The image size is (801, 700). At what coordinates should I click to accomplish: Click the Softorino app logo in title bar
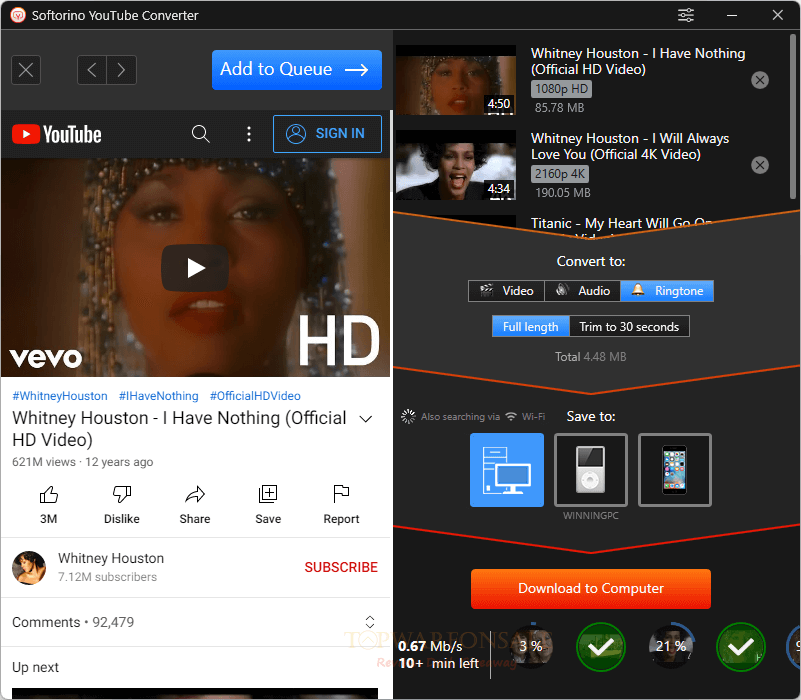tap(18, 15)
